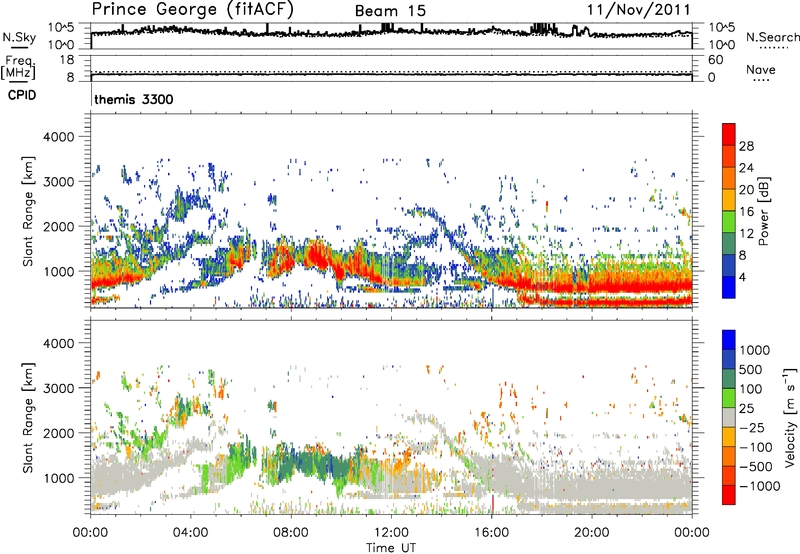Click the strong red echo near 09:00 in power panel
The image size is (800, 554).
317,255
